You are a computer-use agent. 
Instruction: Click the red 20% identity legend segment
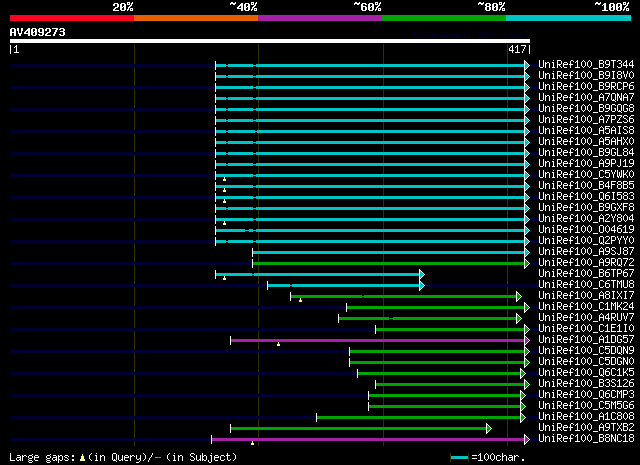[x=72, y=18]
